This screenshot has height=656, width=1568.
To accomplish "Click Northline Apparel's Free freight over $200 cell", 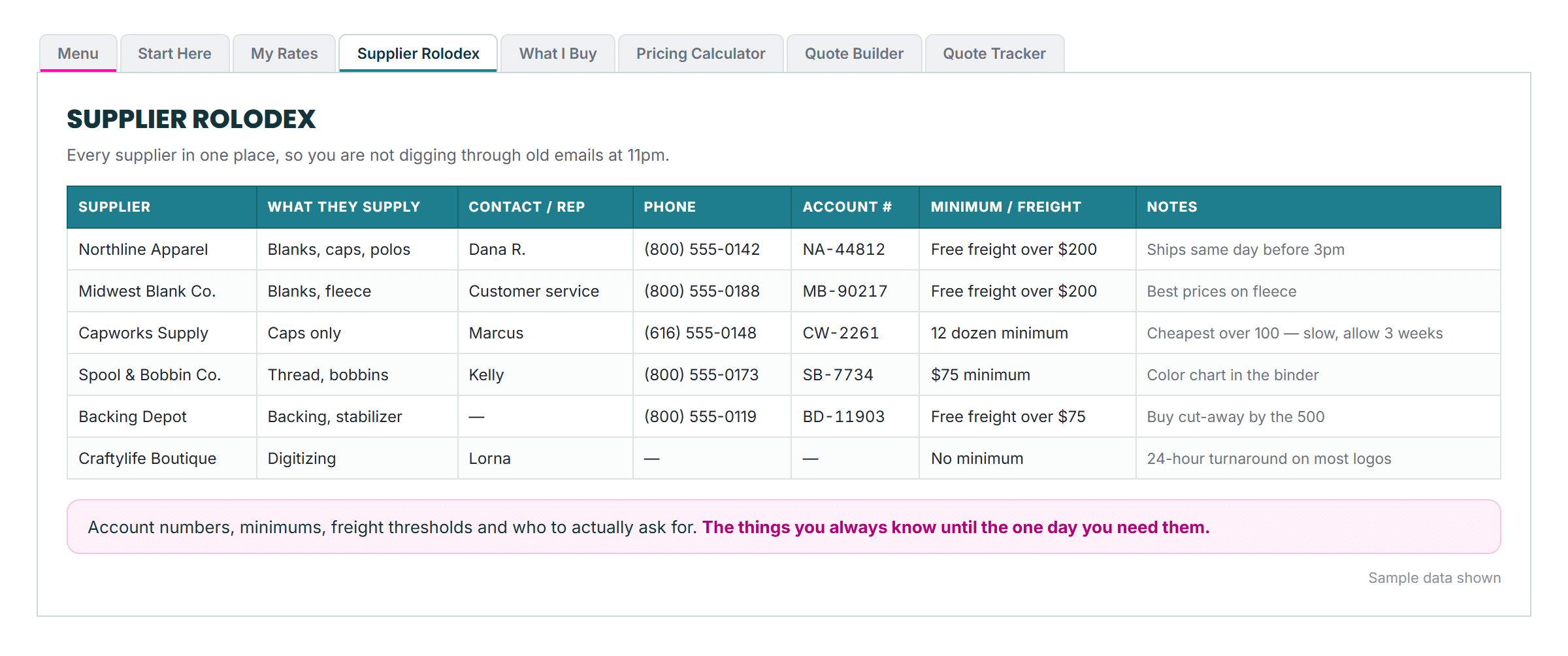I will pos(1028,250).
